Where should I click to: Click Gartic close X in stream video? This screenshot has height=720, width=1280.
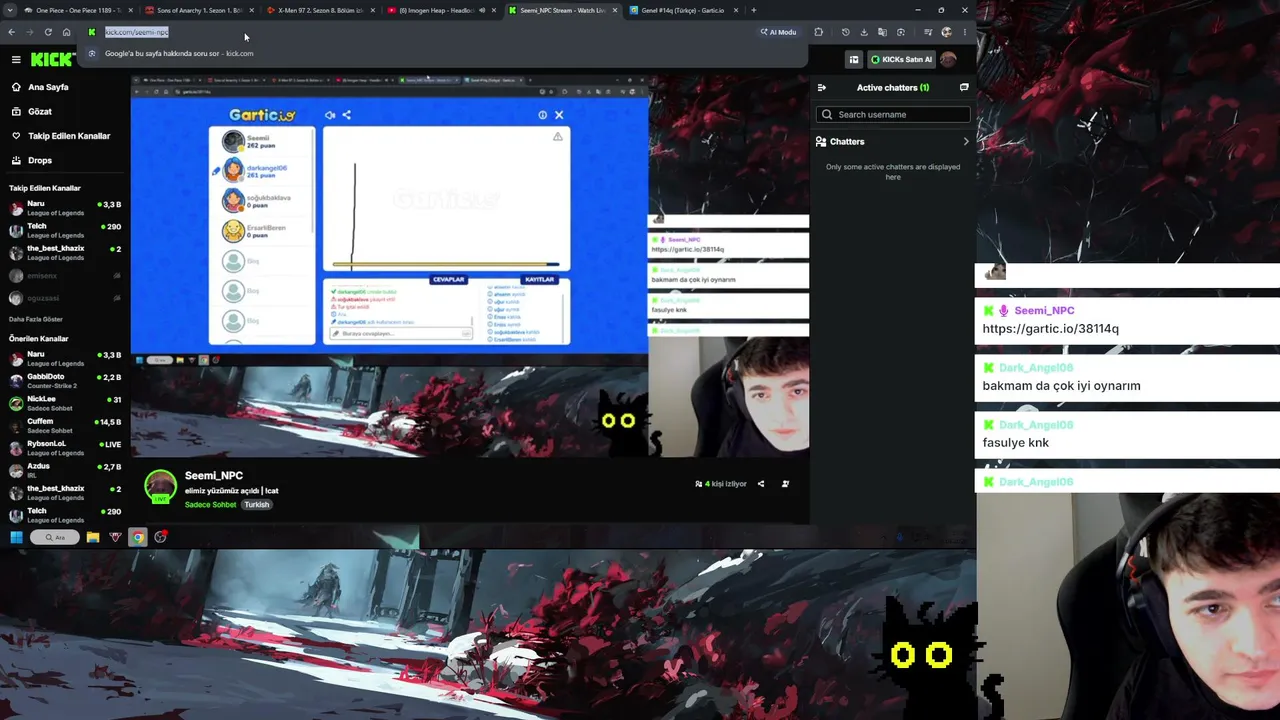[x=559, y=115]
